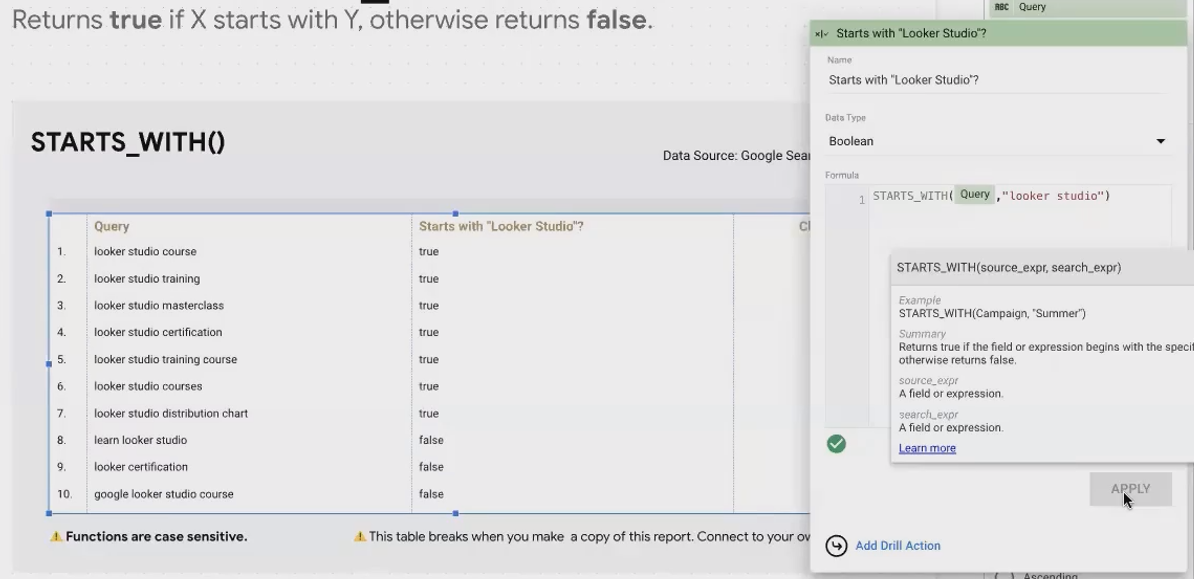The height and width of the screenshot is (579, 1194).
Task: Click the STARTS_WITH(source_expr, search_expr) tooltip header
Action: [x=1009, y=267]
